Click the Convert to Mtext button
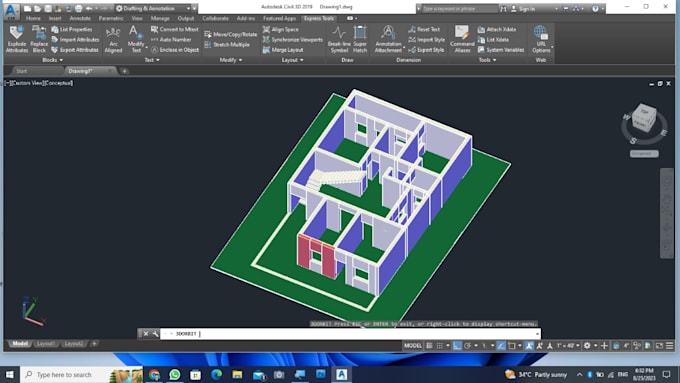The height and width of the screenshot is (383, 680). coord(174,29)
